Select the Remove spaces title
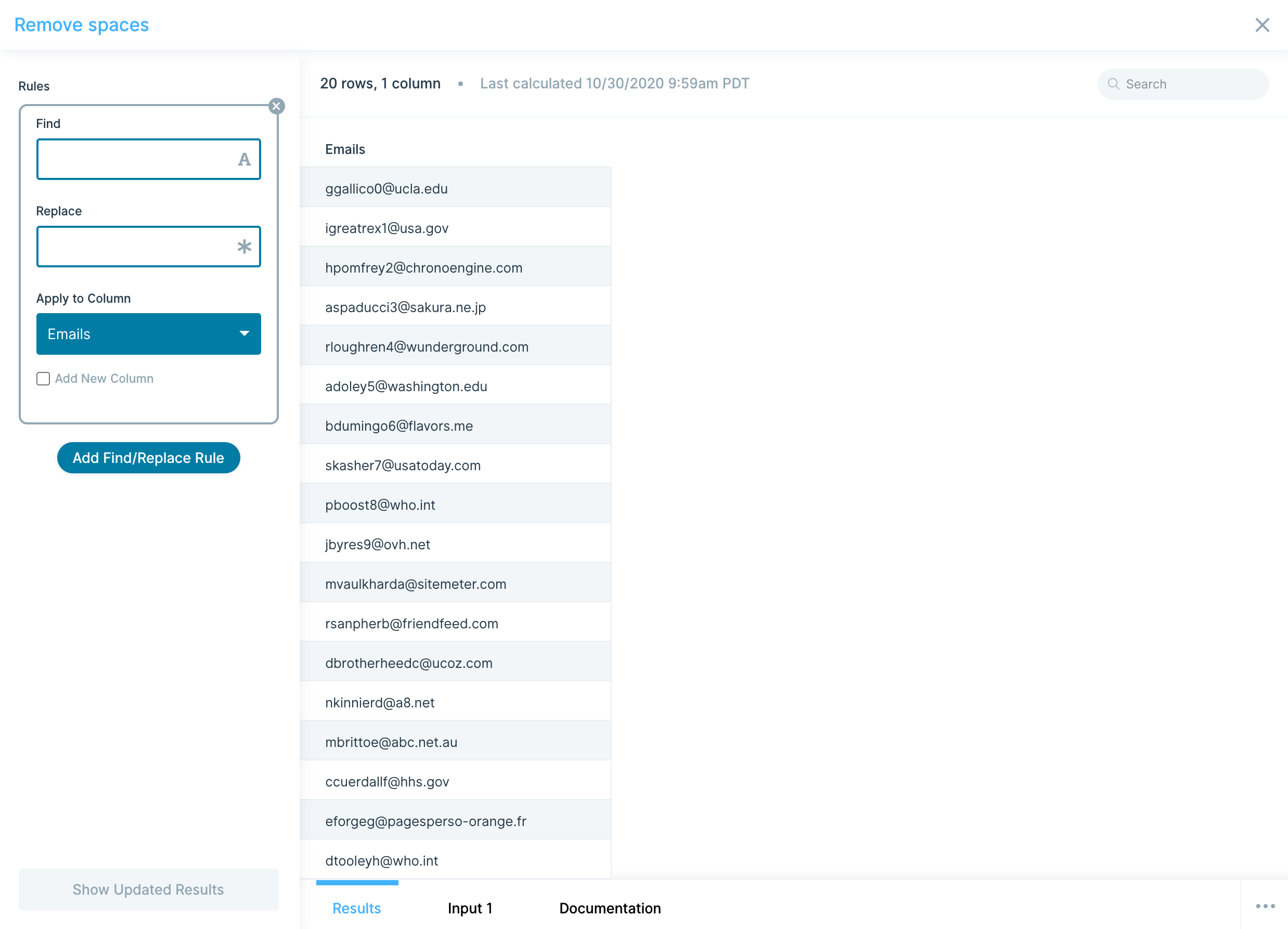 (x=82, y=25)
